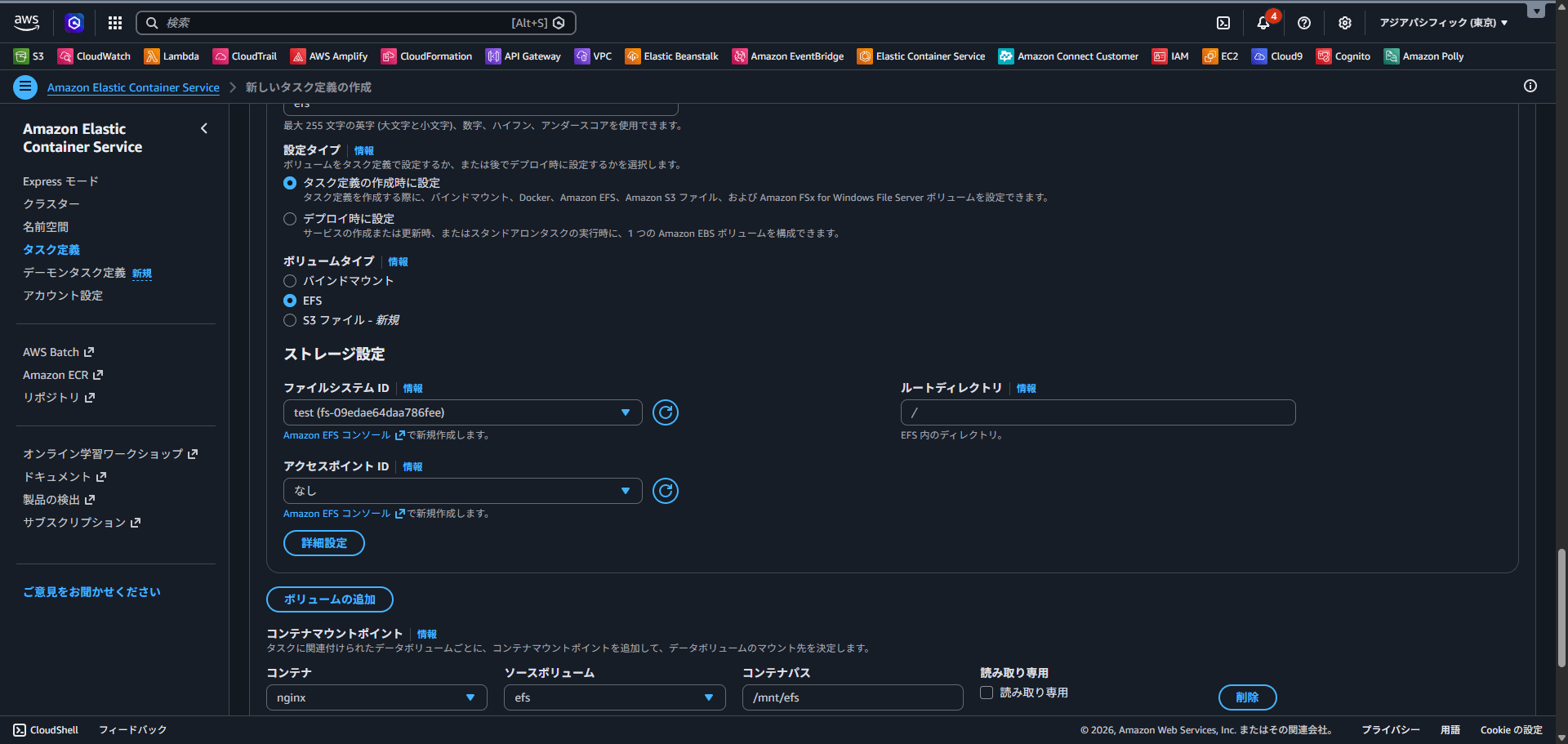Click the page vertical scrollbar thumb
1568x744 pixels.
click(1561, 608)
